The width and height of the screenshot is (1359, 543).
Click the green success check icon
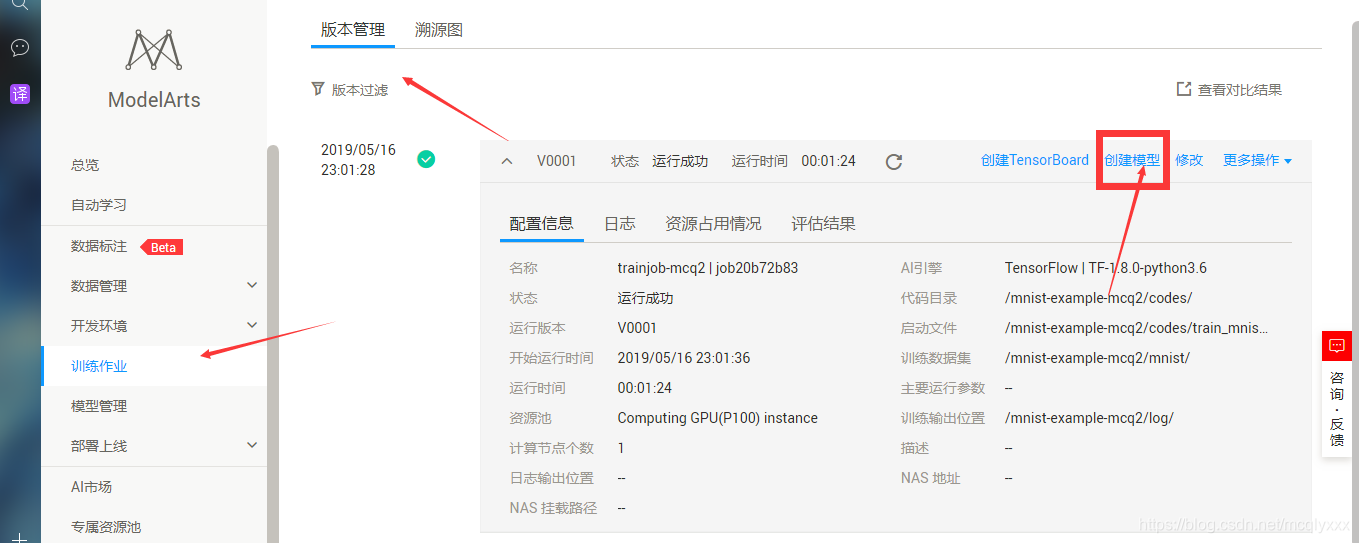point(426,158)
